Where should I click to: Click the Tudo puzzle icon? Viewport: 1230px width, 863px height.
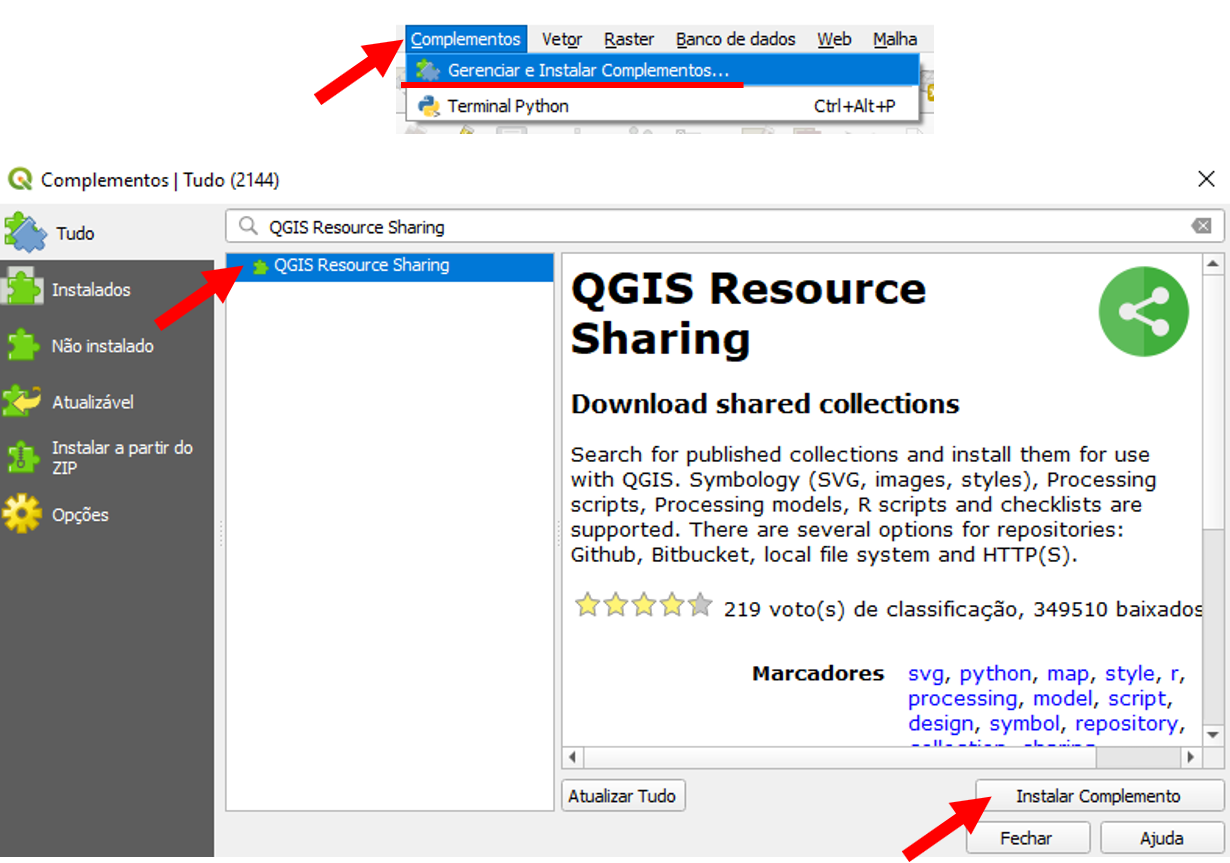point(25,232)
